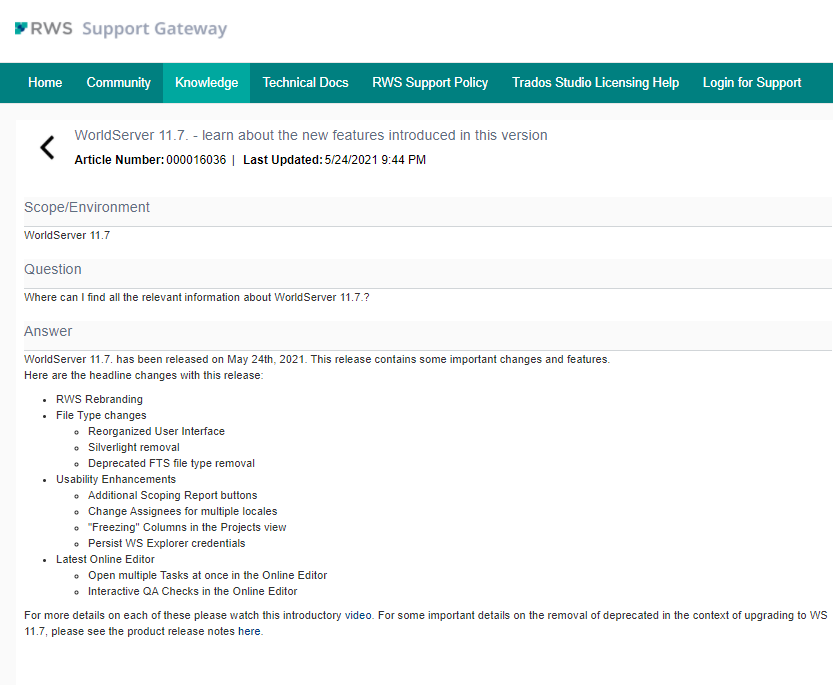Click the 'RWS Rebranding' bullet
This screenshot has width=833, height=685.
click(99, 400)
